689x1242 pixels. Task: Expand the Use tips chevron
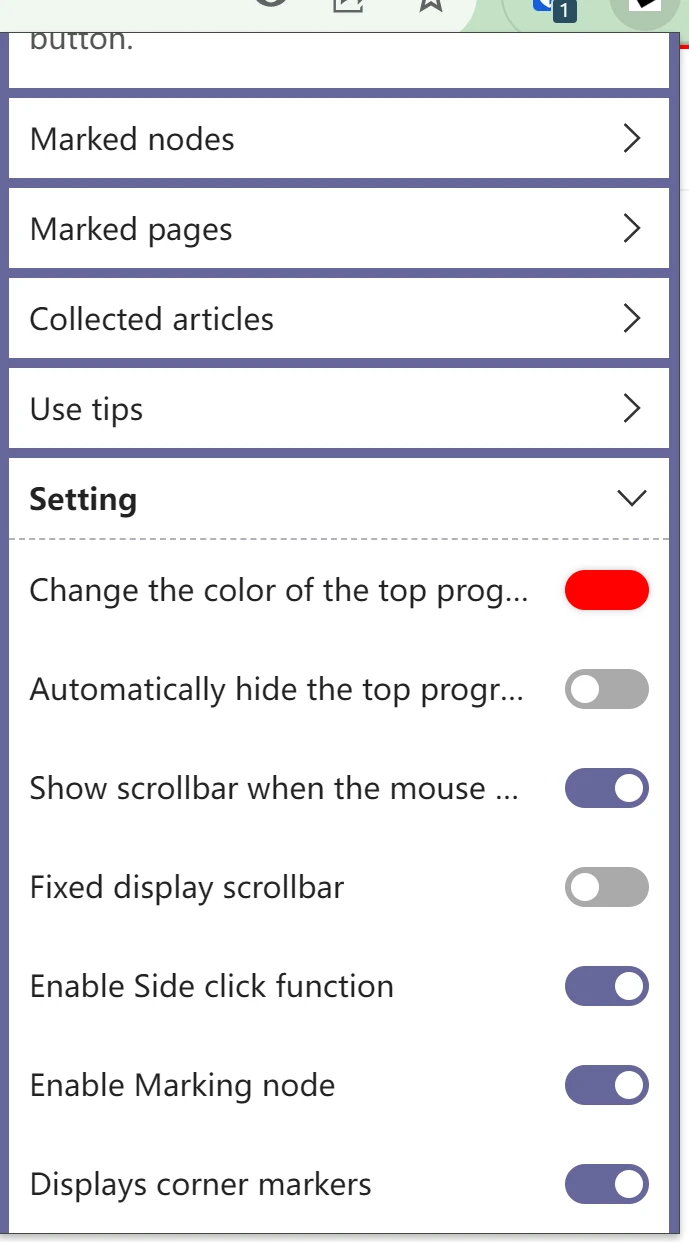pos(631,408)
